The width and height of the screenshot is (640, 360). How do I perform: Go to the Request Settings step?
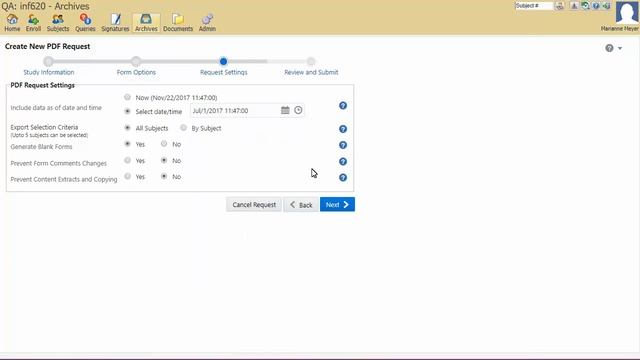coord(223,72)
